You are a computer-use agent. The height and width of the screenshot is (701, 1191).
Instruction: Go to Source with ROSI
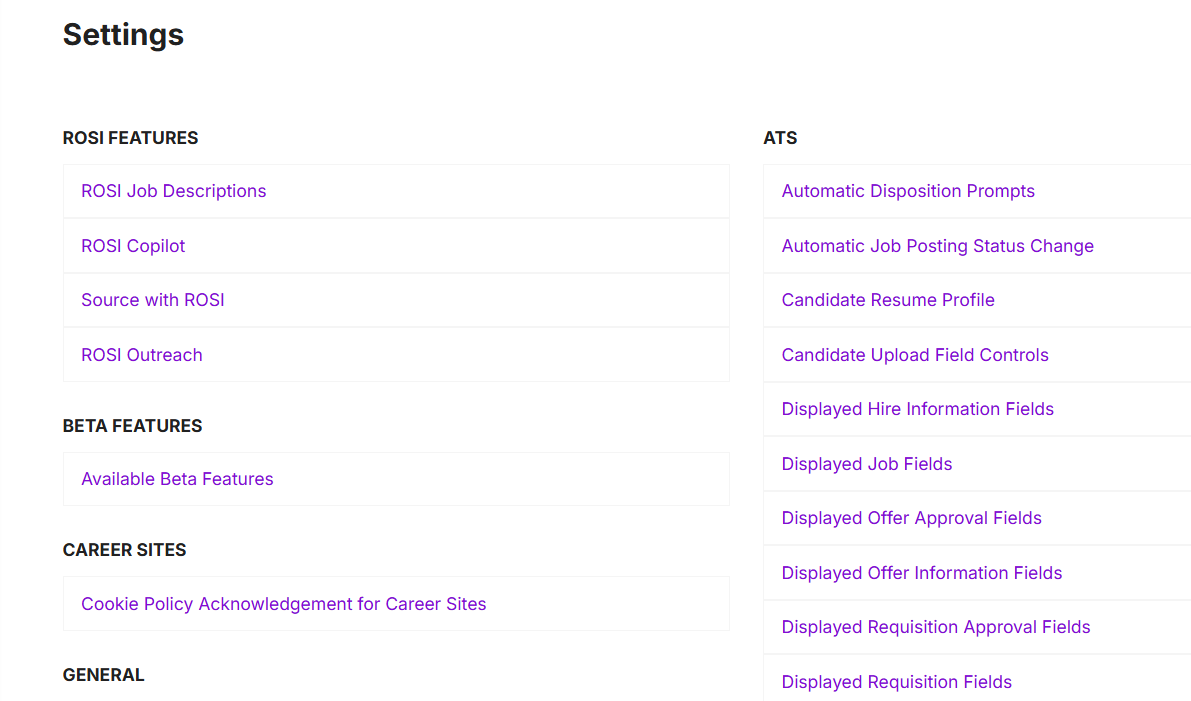pos(153,300)
